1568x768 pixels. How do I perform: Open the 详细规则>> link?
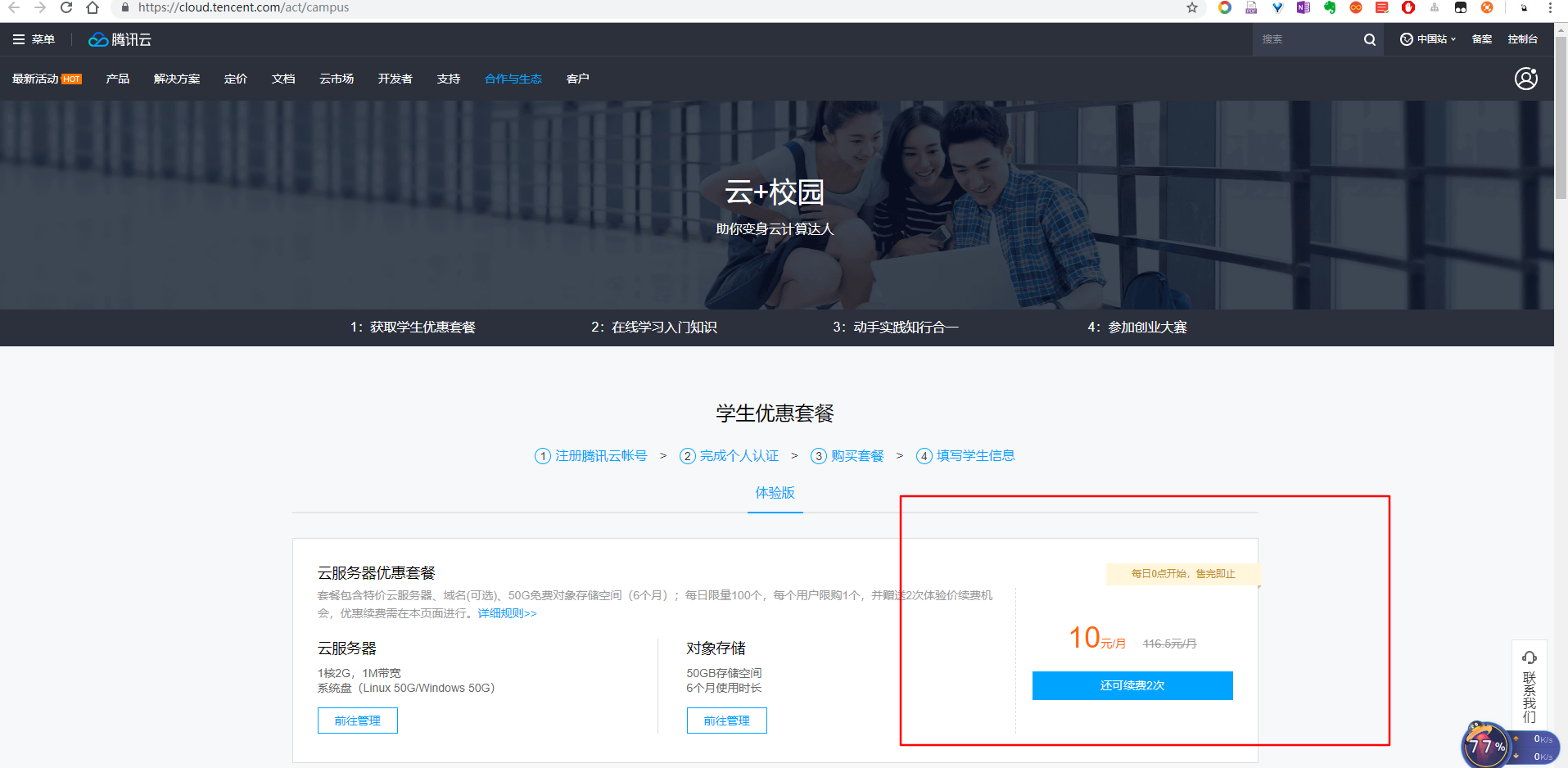tap(508, 613)
